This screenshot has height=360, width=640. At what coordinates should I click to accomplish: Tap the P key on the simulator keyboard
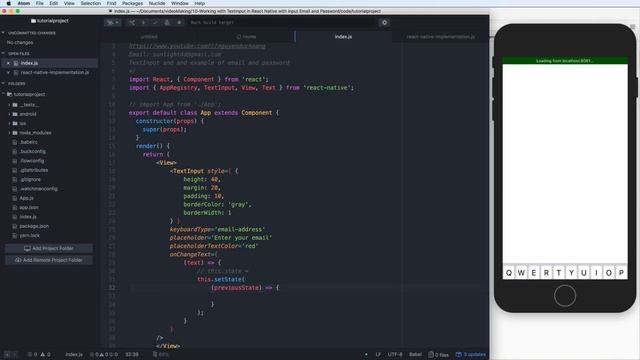[x=621, y=273]
